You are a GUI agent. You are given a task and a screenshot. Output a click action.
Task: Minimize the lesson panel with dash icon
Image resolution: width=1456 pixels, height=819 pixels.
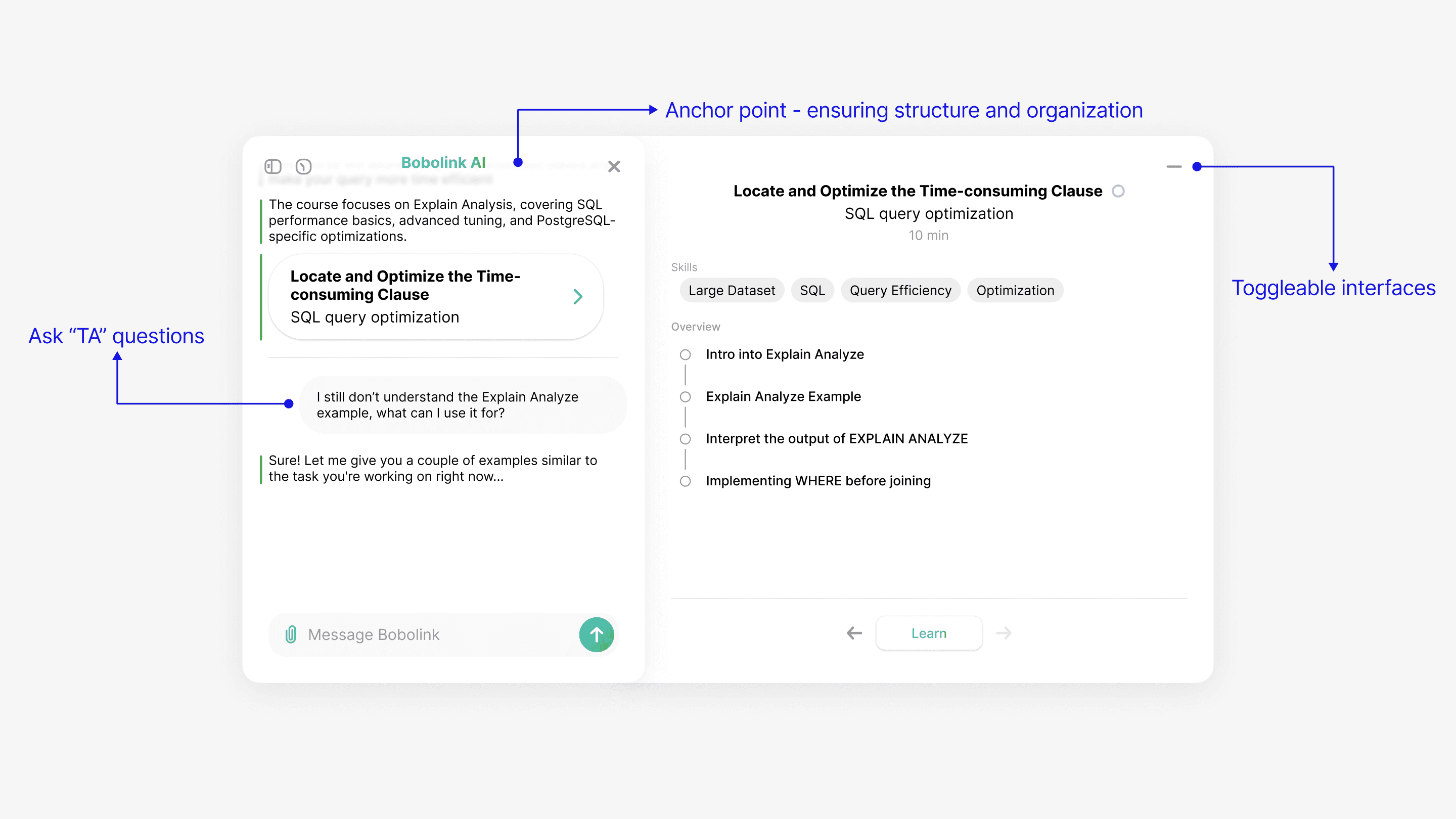point(1174,167)
